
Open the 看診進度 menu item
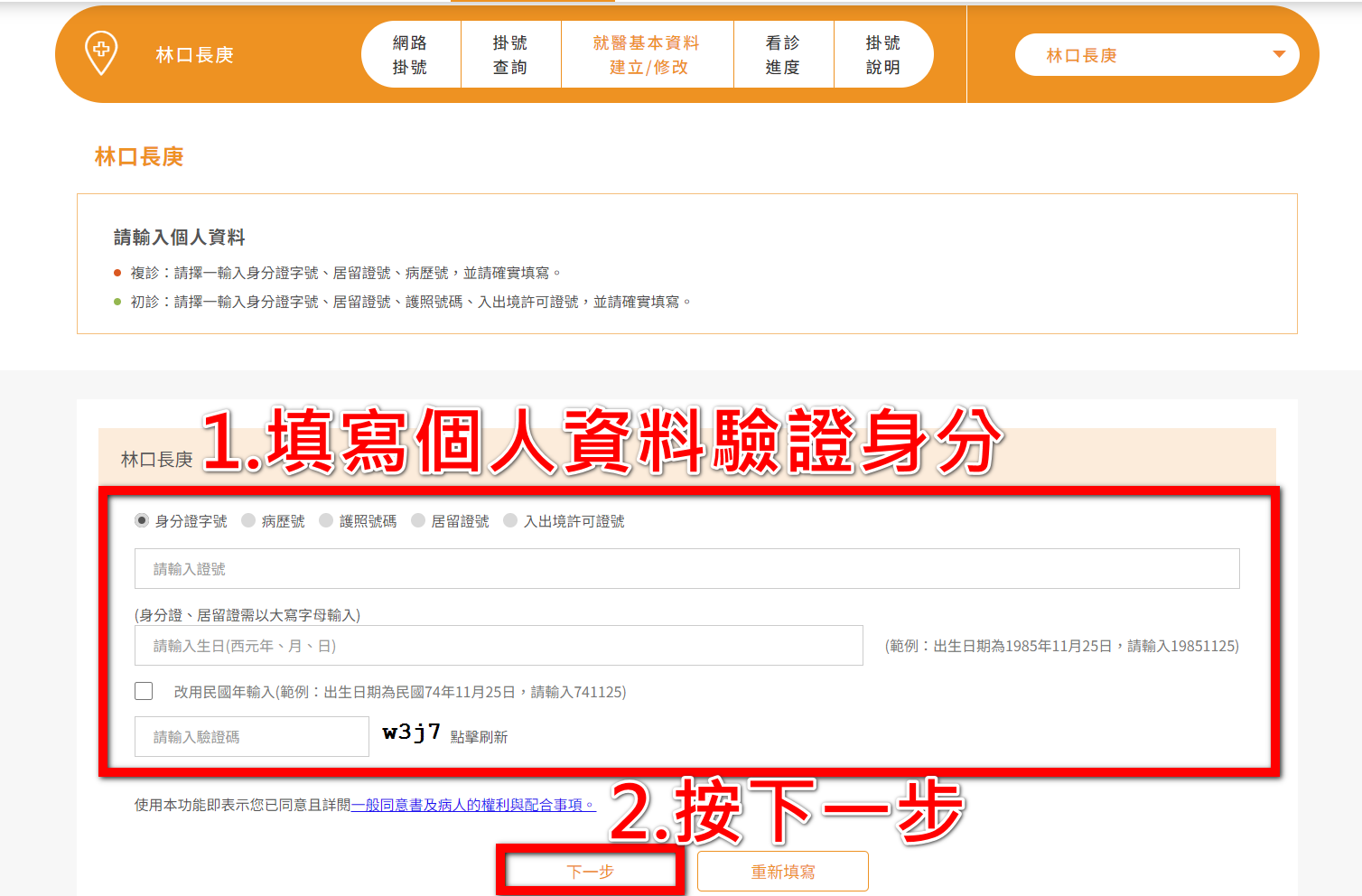pyautogui.click(x=783, y=55)
